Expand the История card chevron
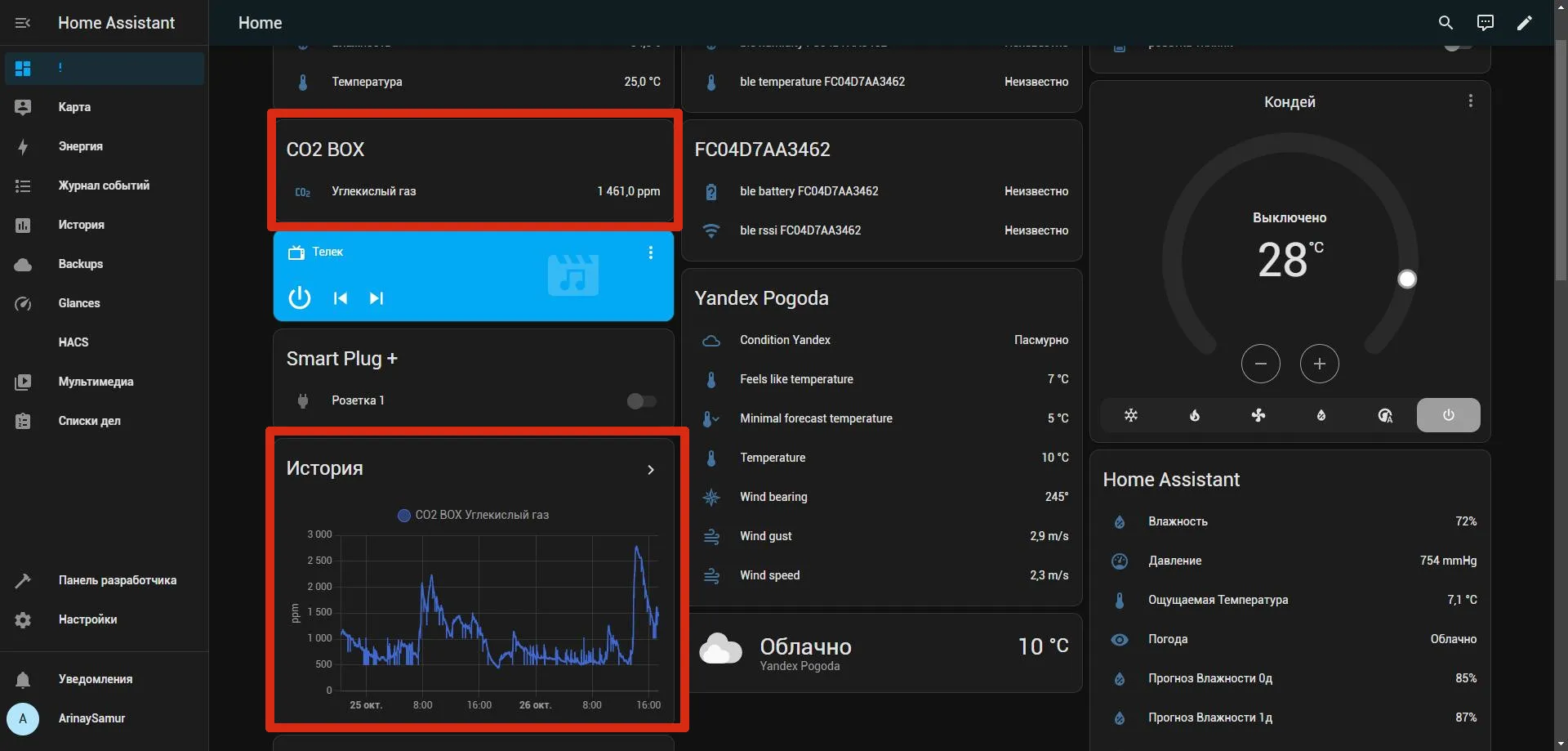 click(651, 470)
